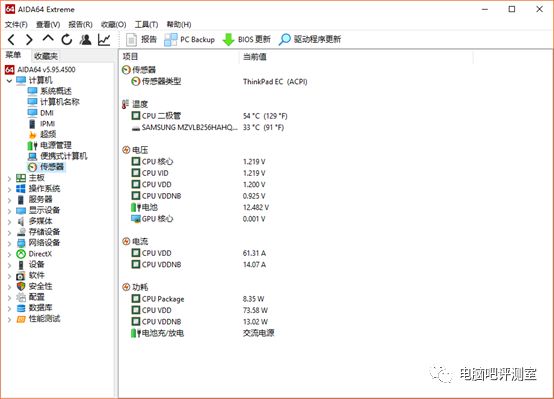Image resolution: width=554 pixels, height=399 pixels.
Task: Click the 性能测试 tree icon
Action: pos(21,319)
